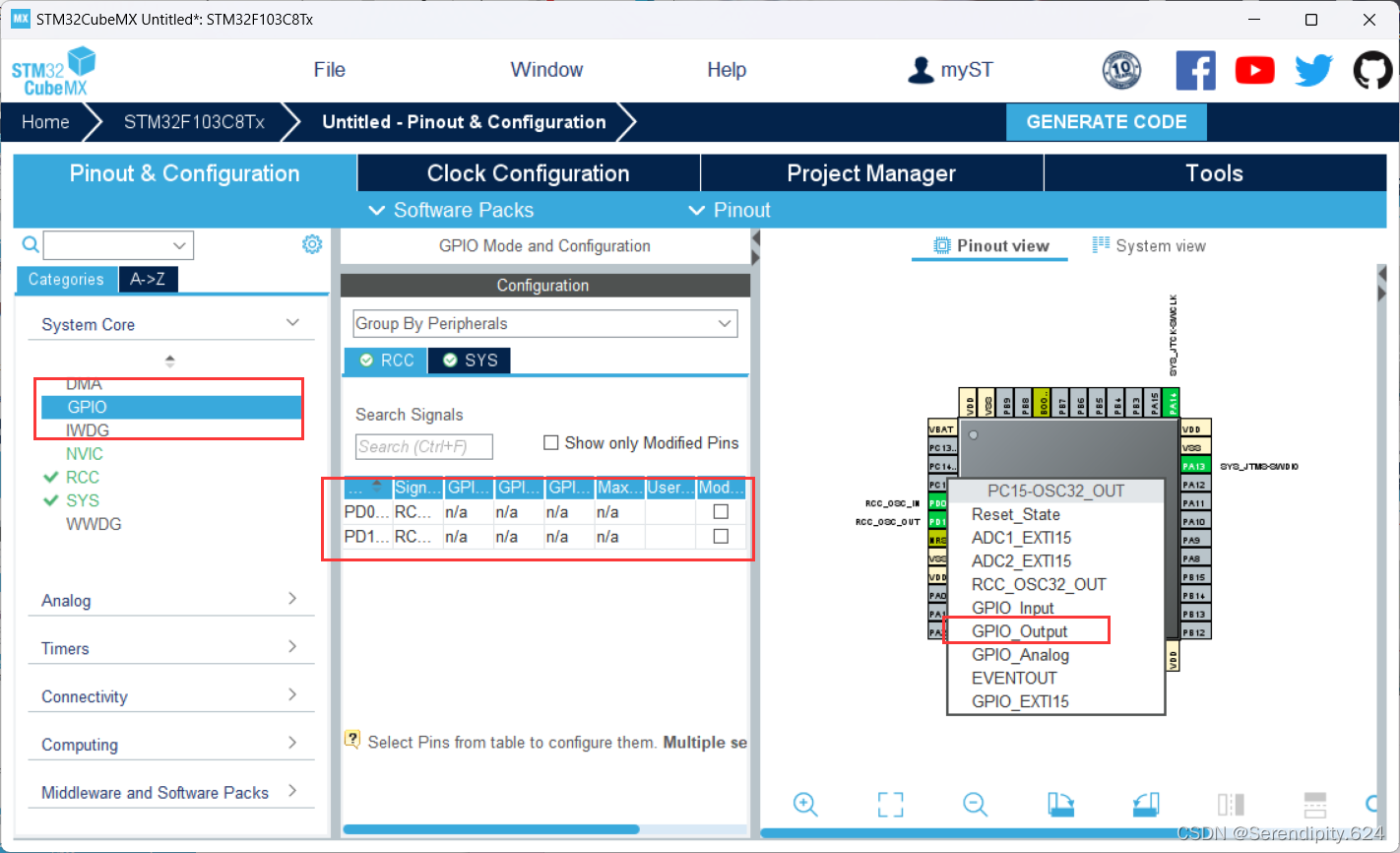Fit chip to view with best-fit icon

tap(890, 804)
